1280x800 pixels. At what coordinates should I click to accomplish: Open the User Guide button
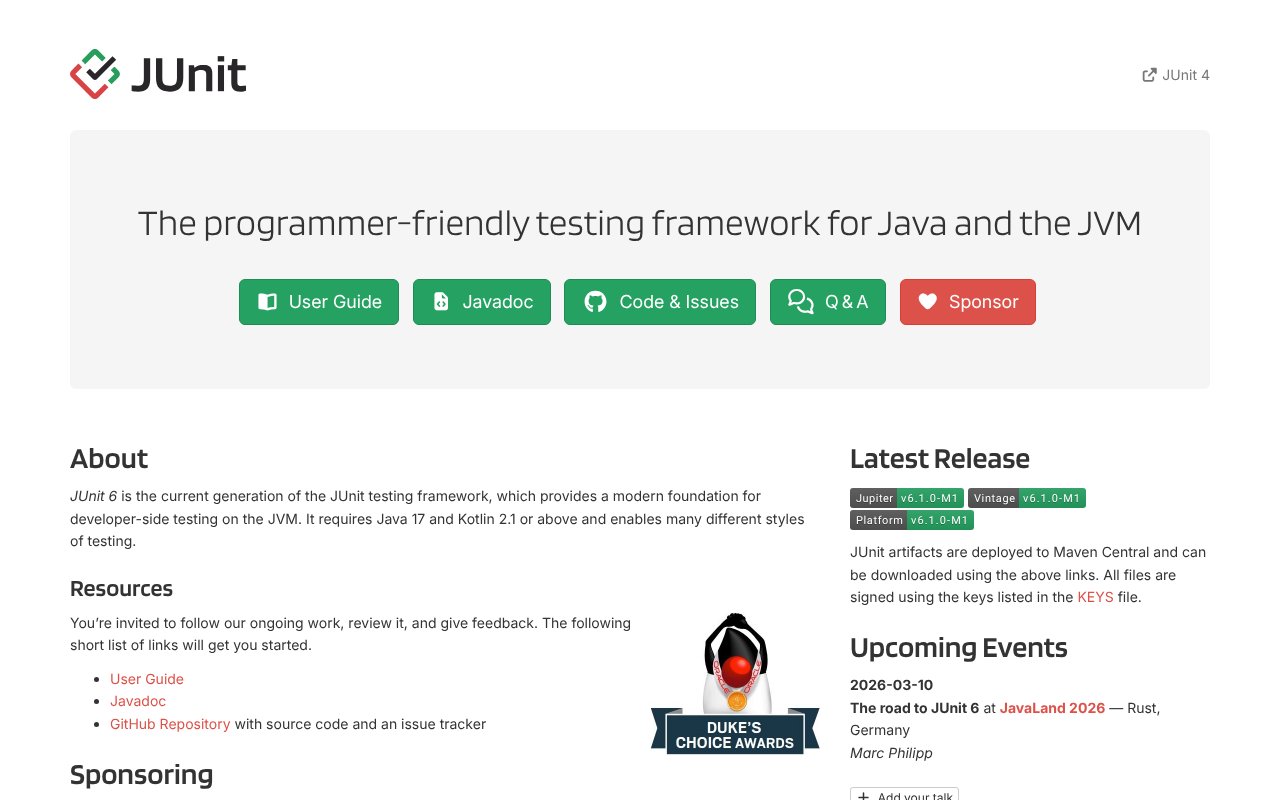click(319, 301)
